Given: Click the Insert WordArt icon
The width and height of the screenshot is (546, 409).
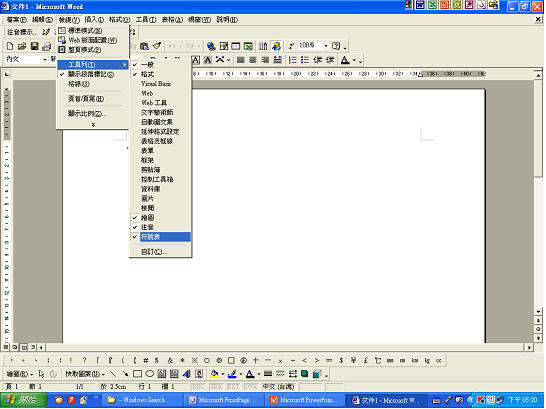Looking at the screenshot, I should (186, 374).
